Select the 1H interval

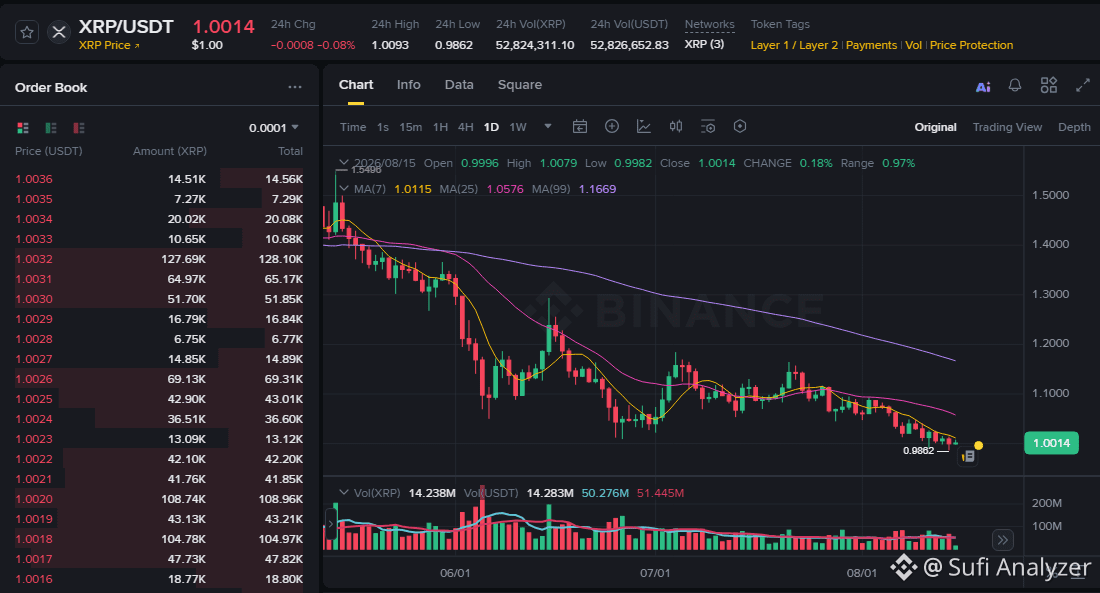click(440, 127)
